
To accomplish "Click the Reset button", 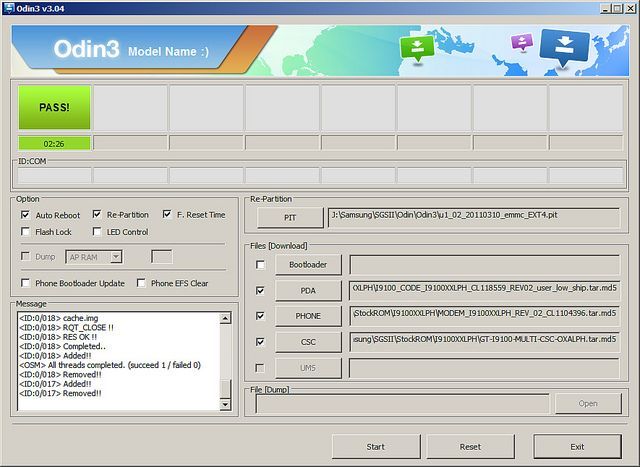I will click(x=471, y=447).
